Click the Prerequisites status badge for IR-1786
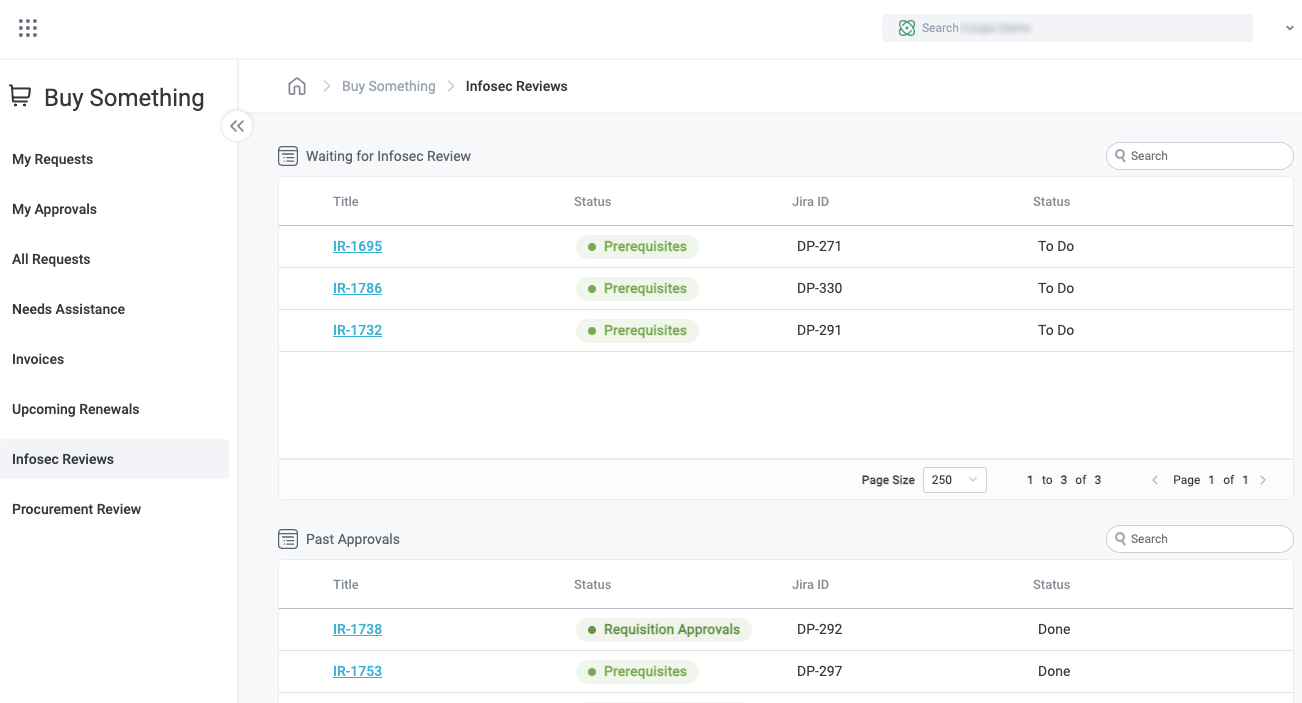This screenshot has width=1302, height=703. point(637,288)
